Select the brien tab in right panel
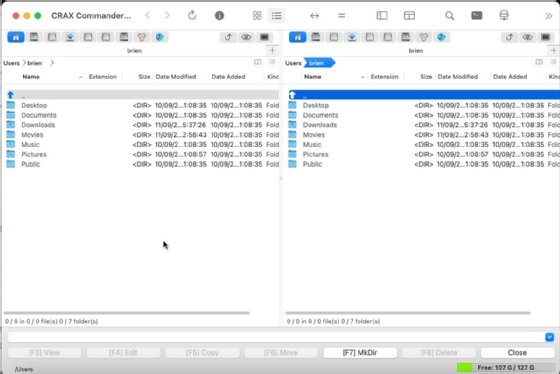The height and width of the screenshot is (374, 560). pyautogui.click(x=416, y=51)
